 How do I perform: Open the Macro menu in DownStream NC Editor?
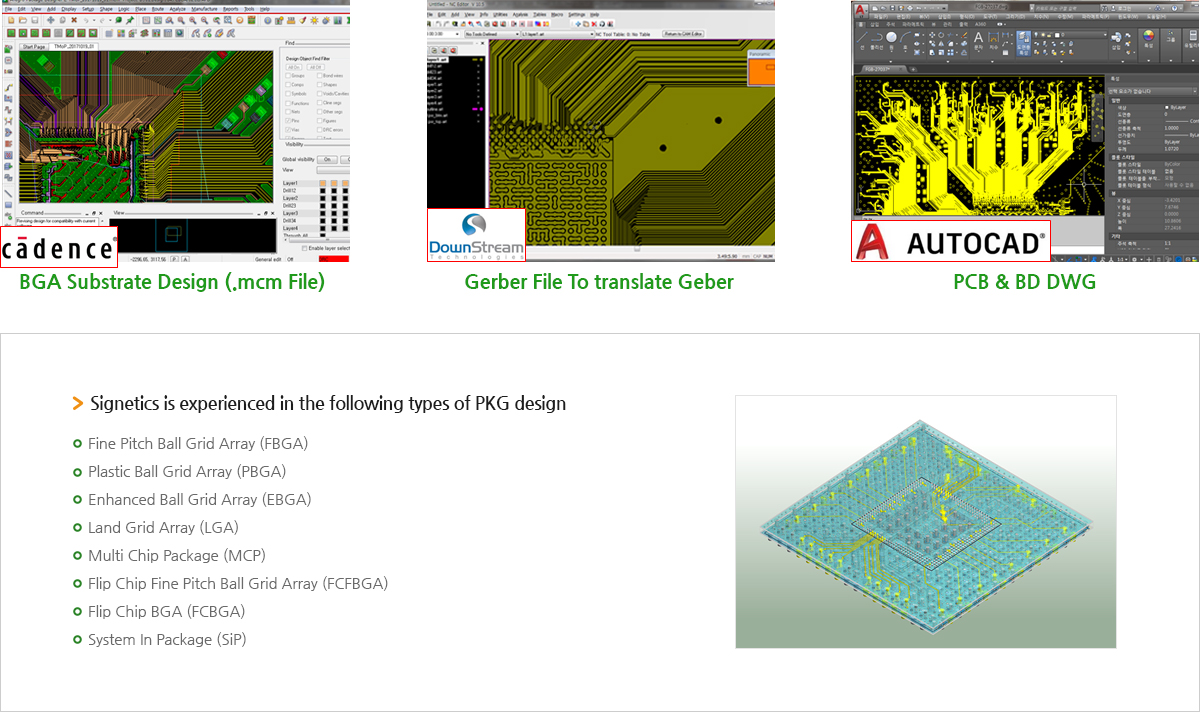[x=557, y=15]
